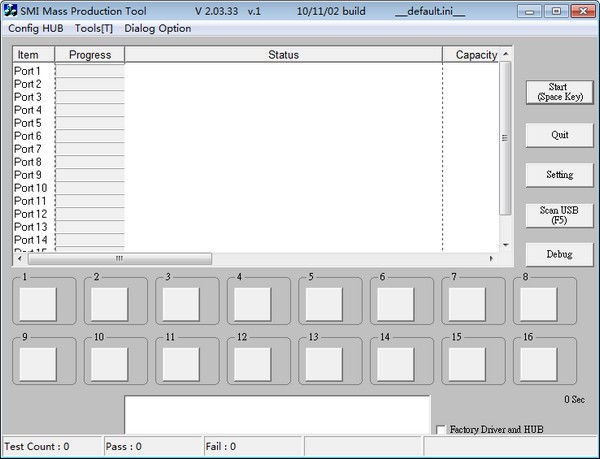Enable Factory Driver and HUB checkbox

[x=441, y=430]
